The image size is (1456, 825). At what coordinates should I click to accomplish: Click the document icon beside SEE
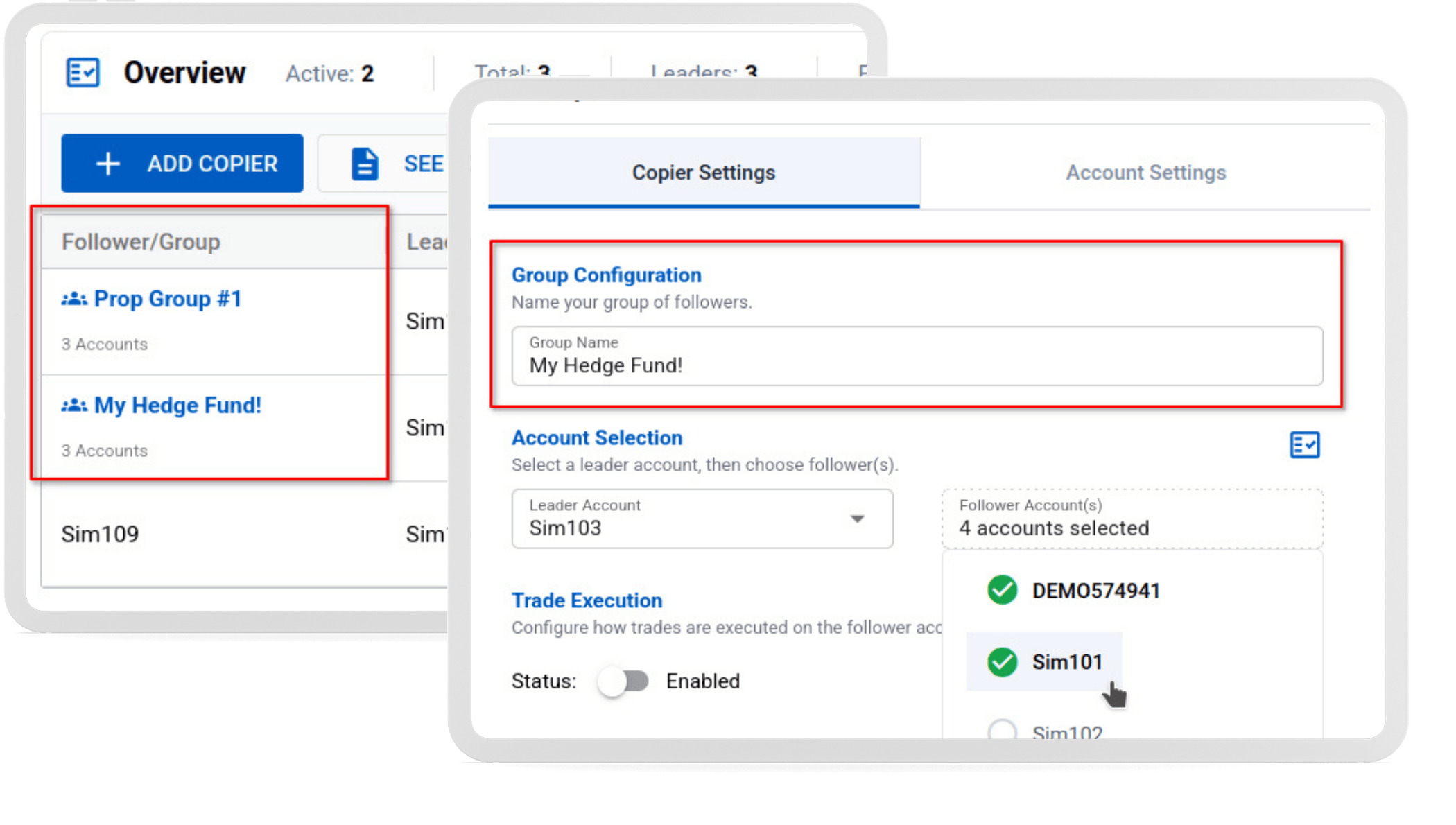[365, 164]
